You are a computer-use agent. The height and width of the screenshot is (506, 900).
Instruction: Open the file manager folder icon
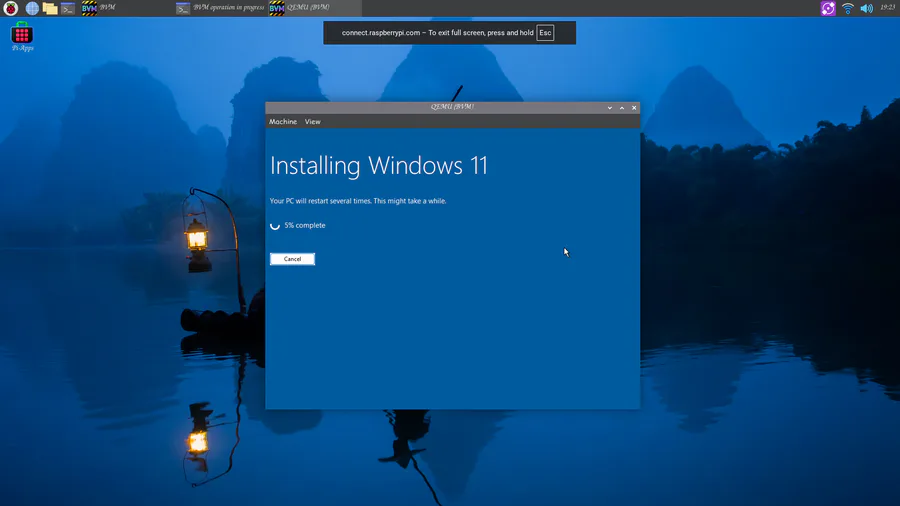coord(50,8)
